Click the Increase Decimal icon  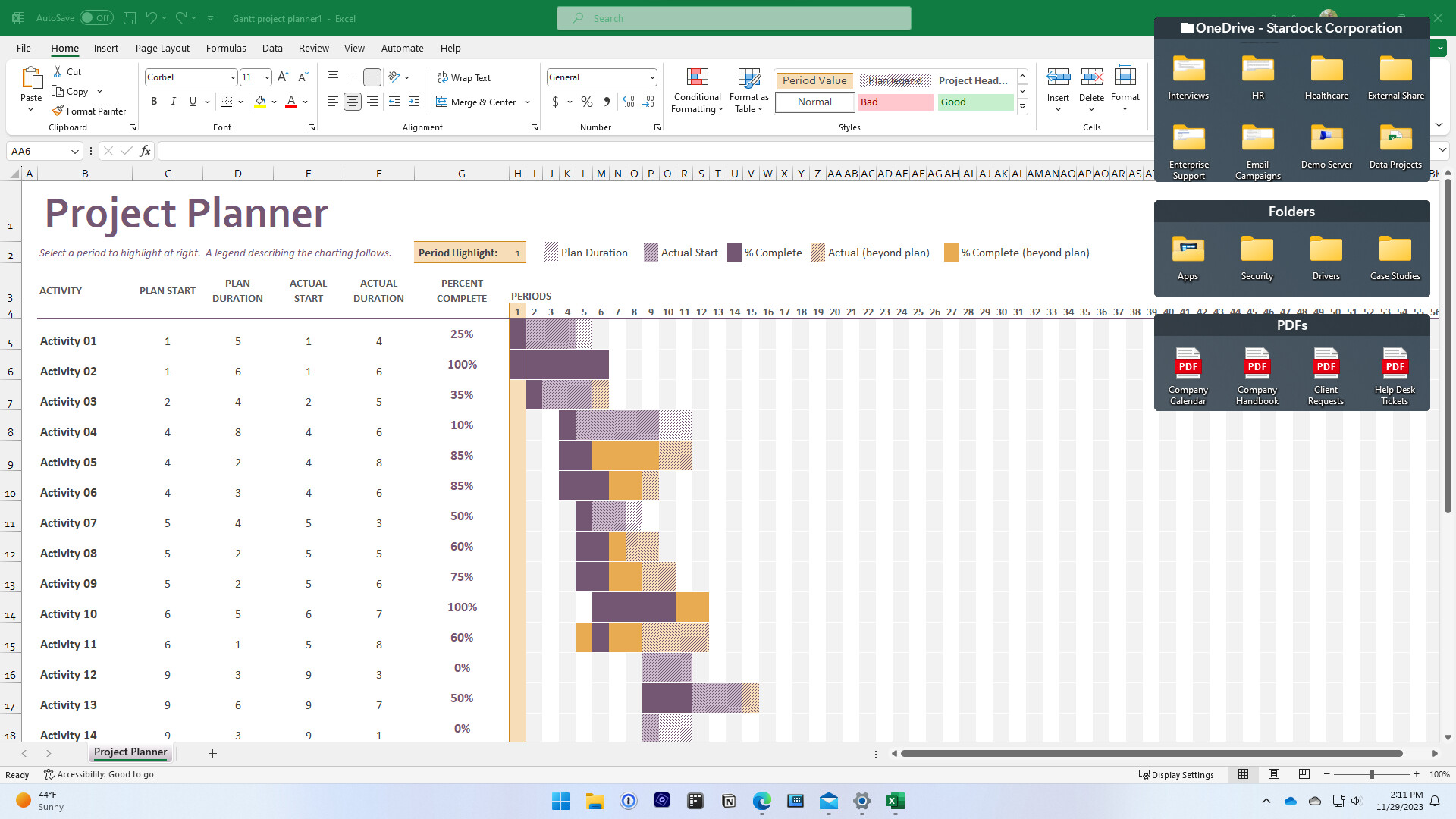[629, 101]
